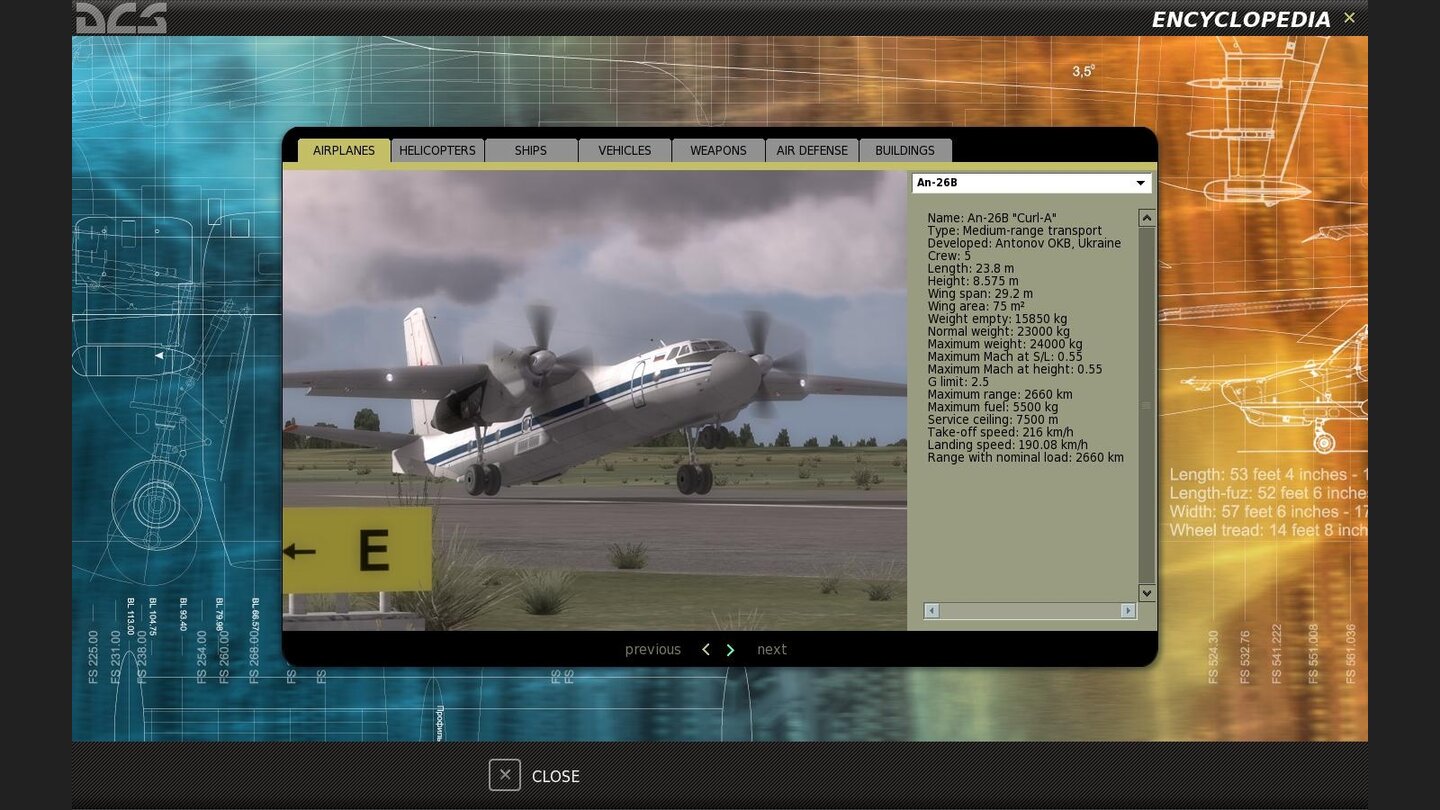The image size is (1440, 810).
Task: Click 'Maximum fuel: 5500 kg' line
Action: coord(992,407)
